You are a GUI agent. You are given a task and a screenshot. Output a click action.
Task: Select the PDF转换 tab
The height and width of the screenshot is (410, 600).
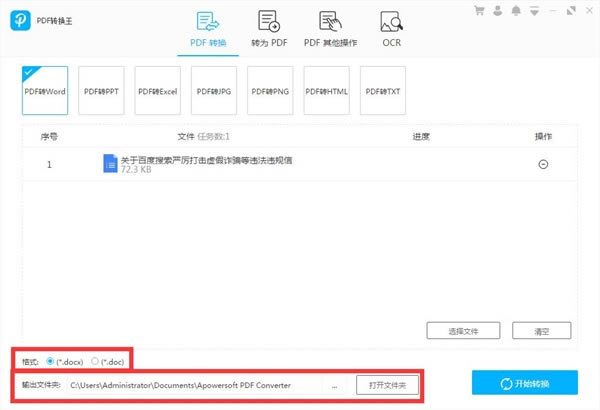(208, 30)
